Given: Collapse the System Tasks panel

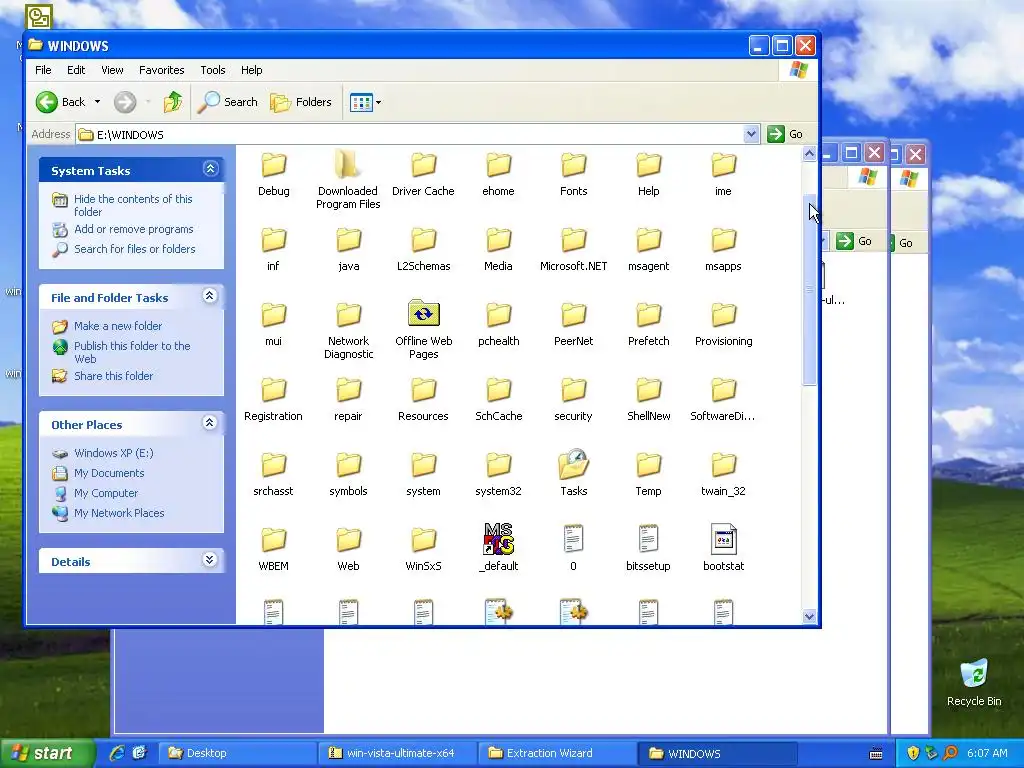Looking at the screenshot, I should click(x=210, y=169).
